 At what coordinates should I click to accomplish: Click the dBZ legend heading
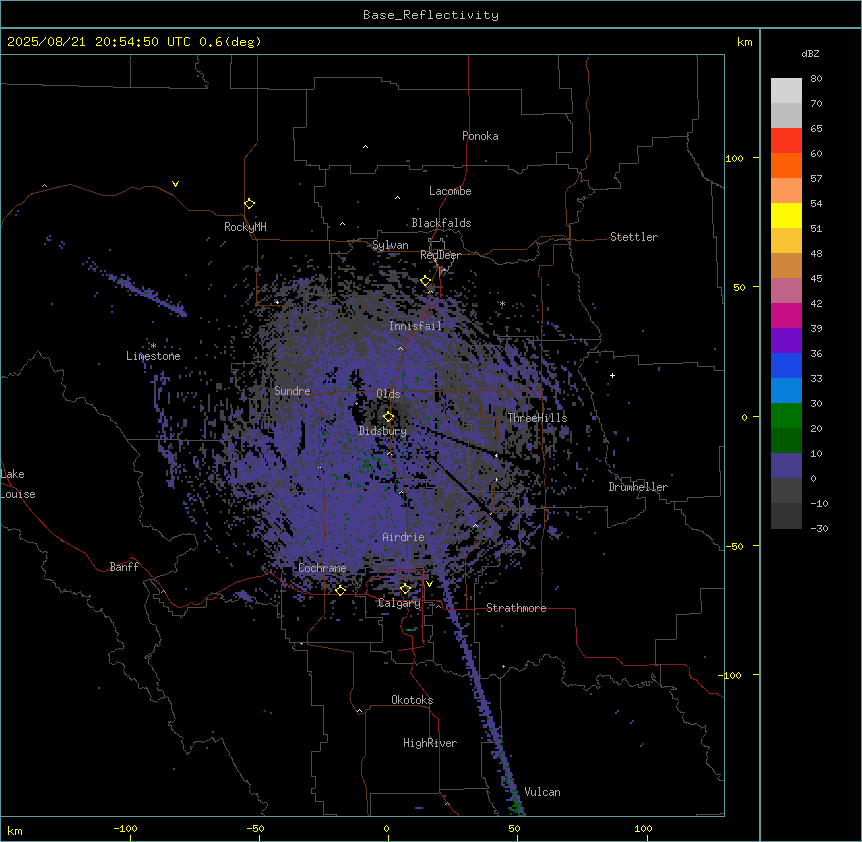click(x=810, y=54)
